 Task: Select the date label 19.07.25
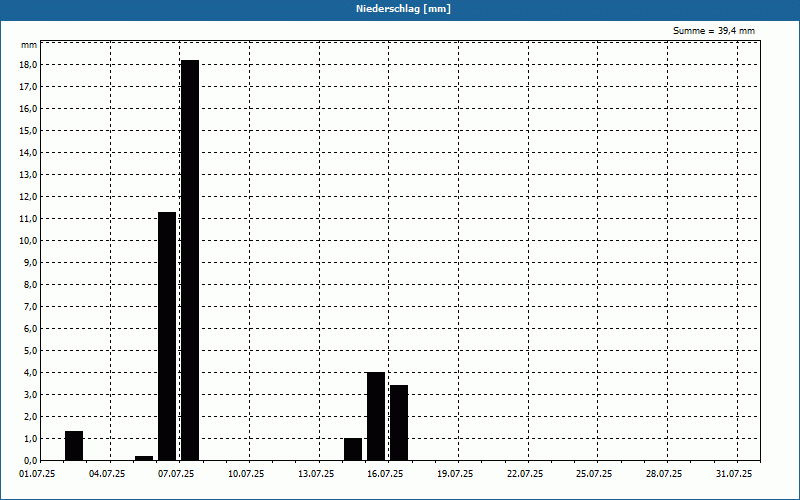click(455, 474)
